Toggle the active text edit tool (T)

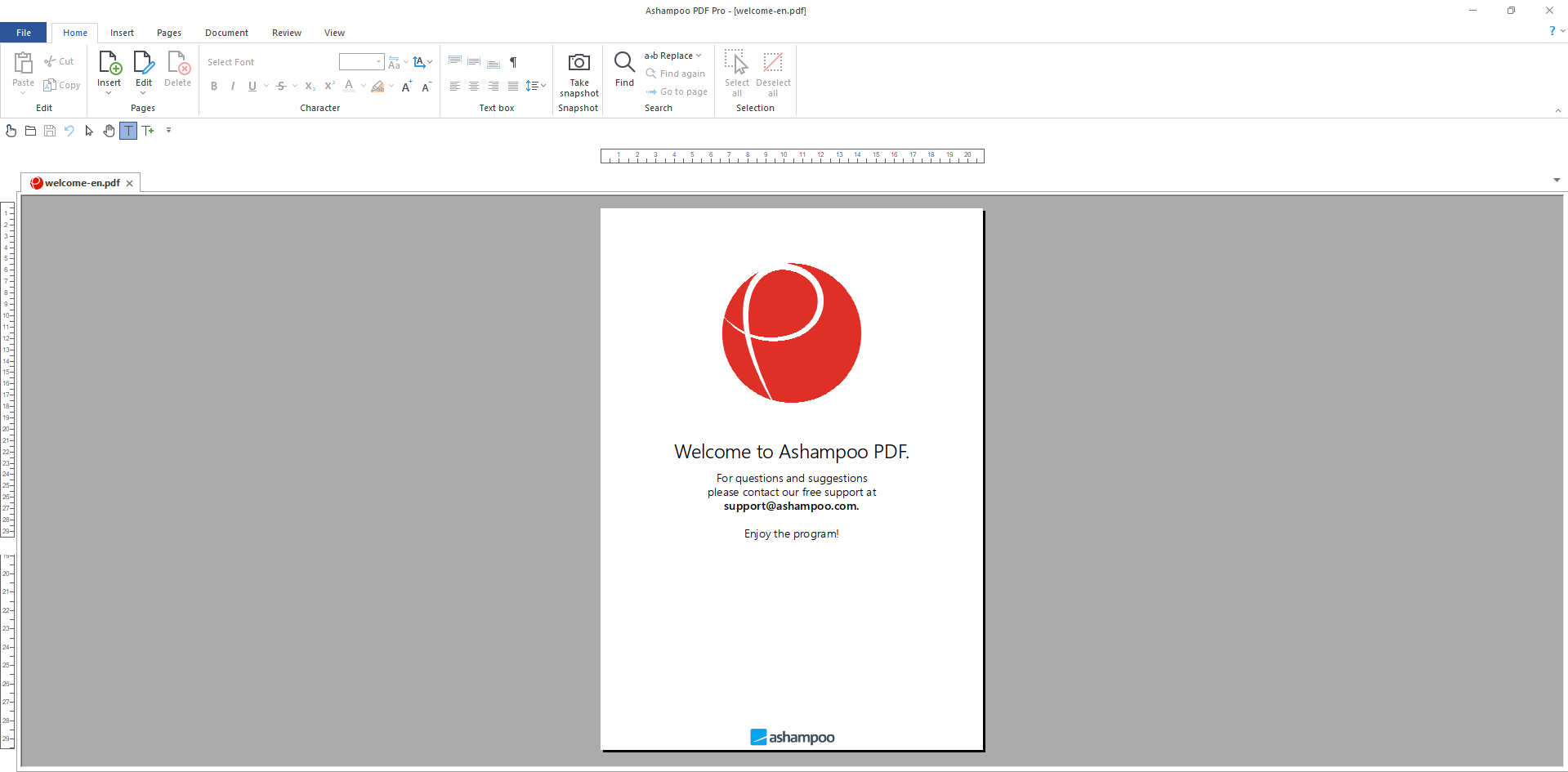tap(128, 131)
